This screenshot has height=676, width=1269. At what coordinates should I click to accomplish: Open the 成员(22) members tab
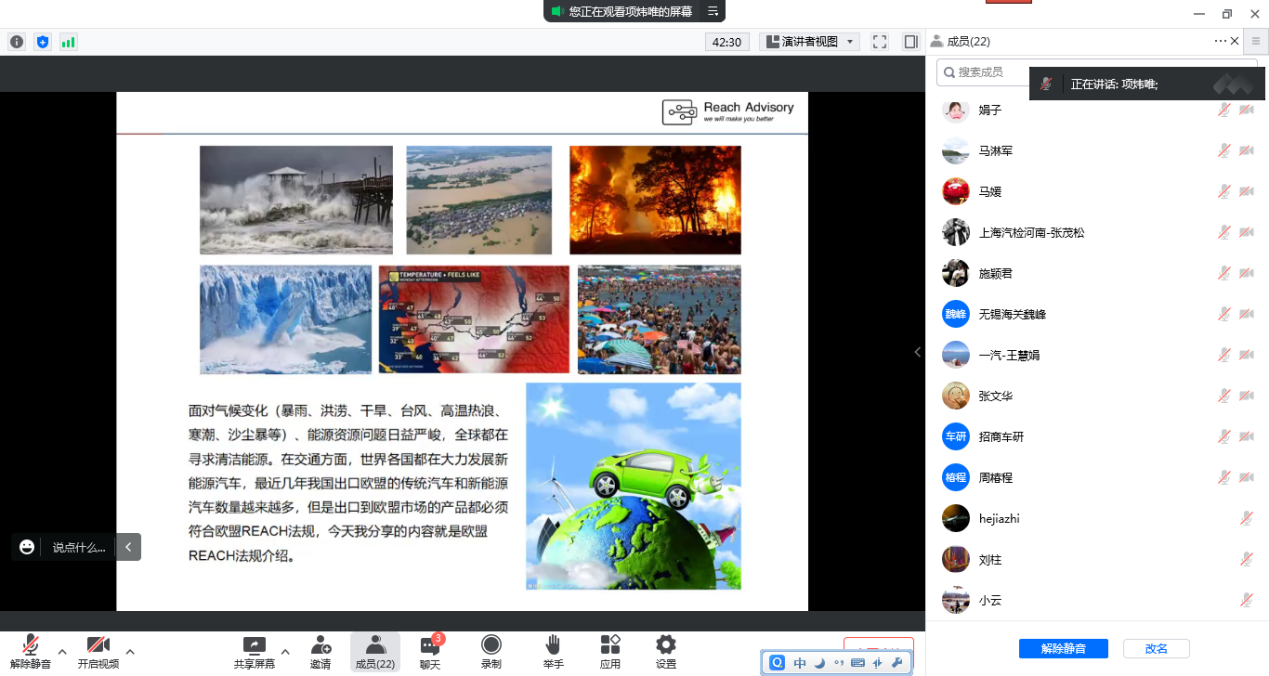click(x=375, y=651)
